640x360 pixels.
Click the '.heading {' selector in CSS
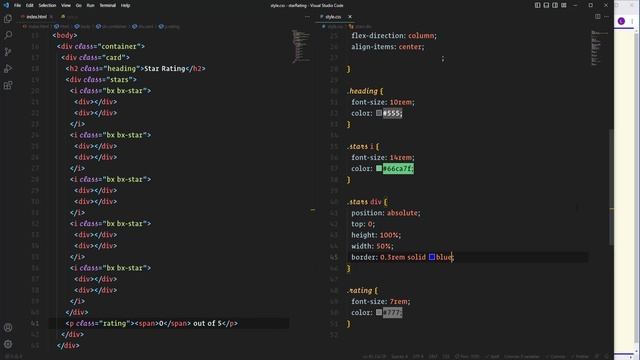pyautogui.click(x=365, y=91)
